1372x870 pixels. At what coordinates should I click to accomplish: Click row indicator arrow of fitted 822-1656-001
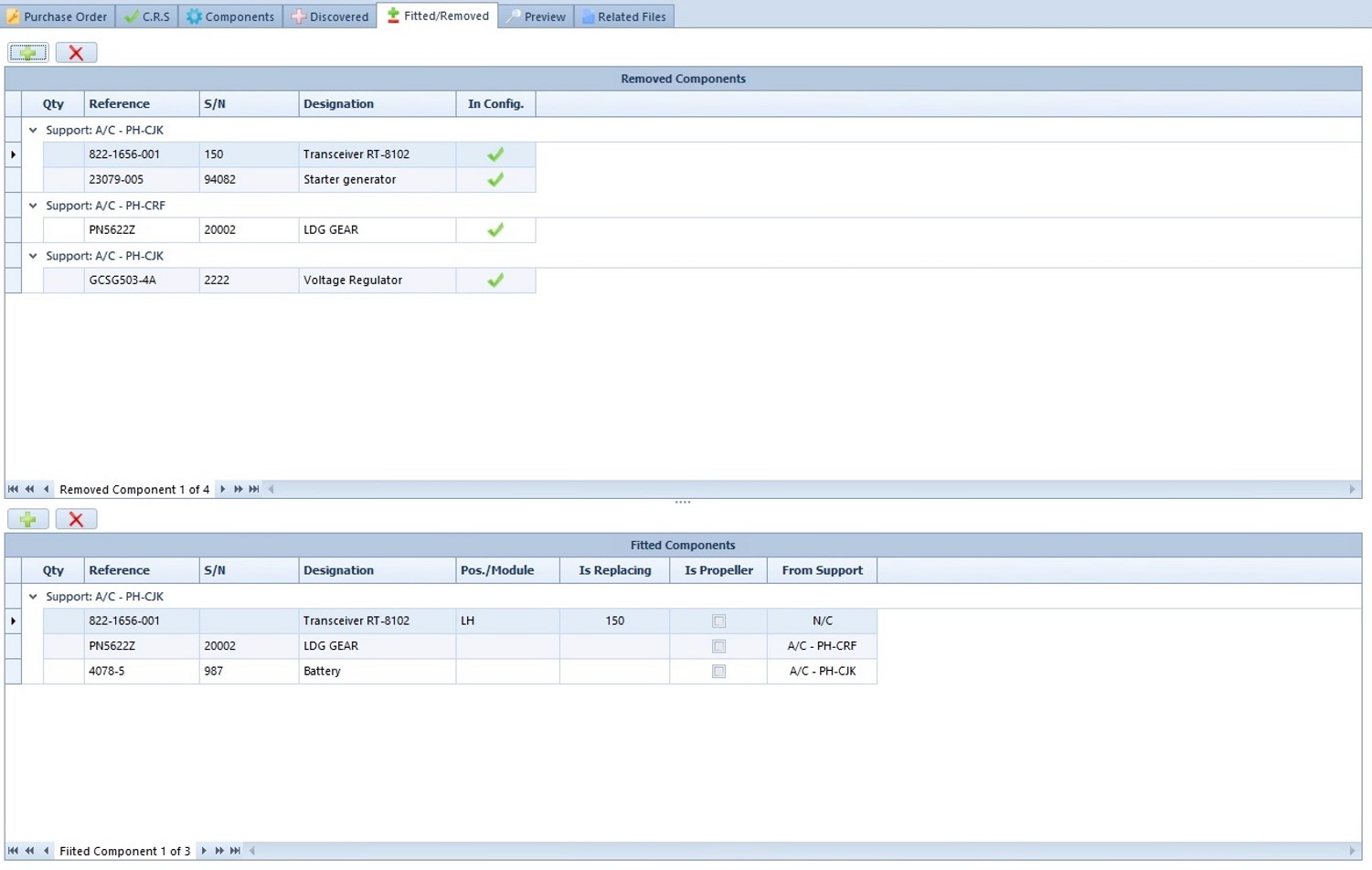click(x=13, y=621)
